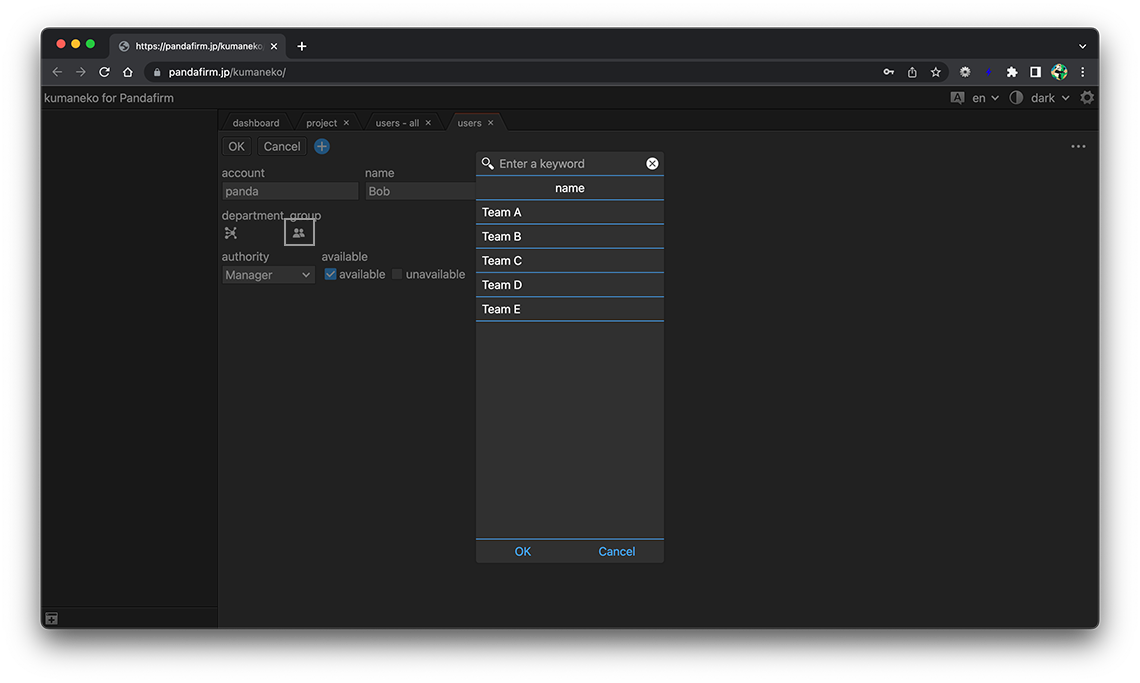1140x683 pixels.
Task: Switch to the users - all tab
Action: coord(397,123)
